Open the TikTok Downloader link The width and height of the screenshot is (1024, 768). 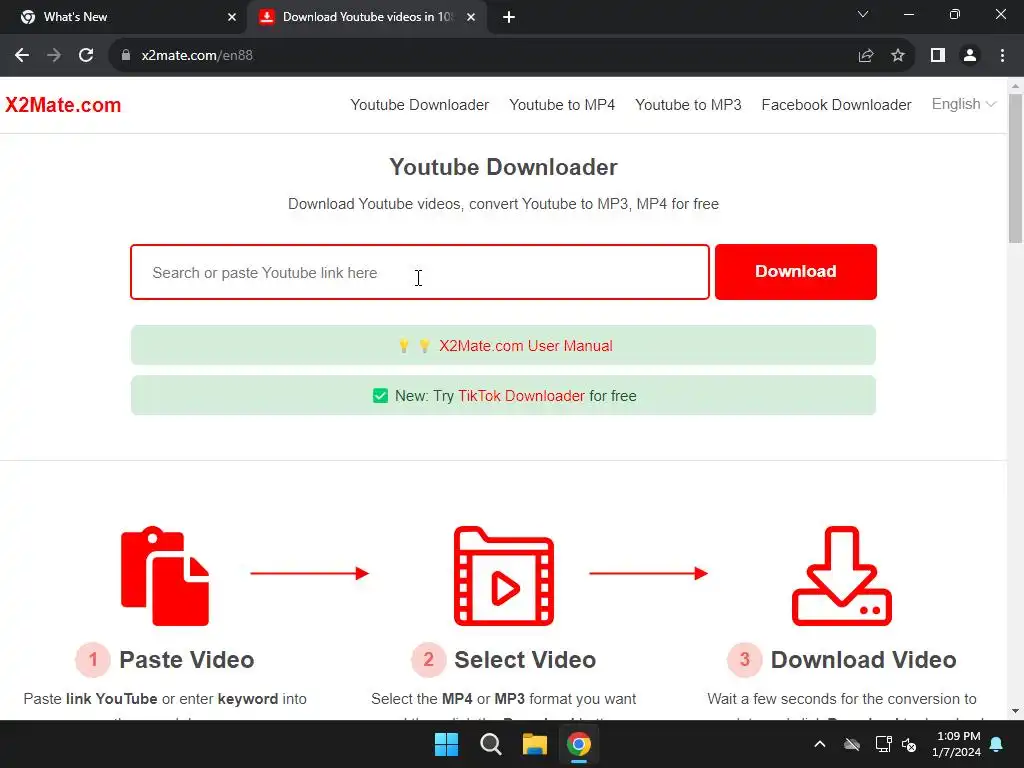pos(521,396)
